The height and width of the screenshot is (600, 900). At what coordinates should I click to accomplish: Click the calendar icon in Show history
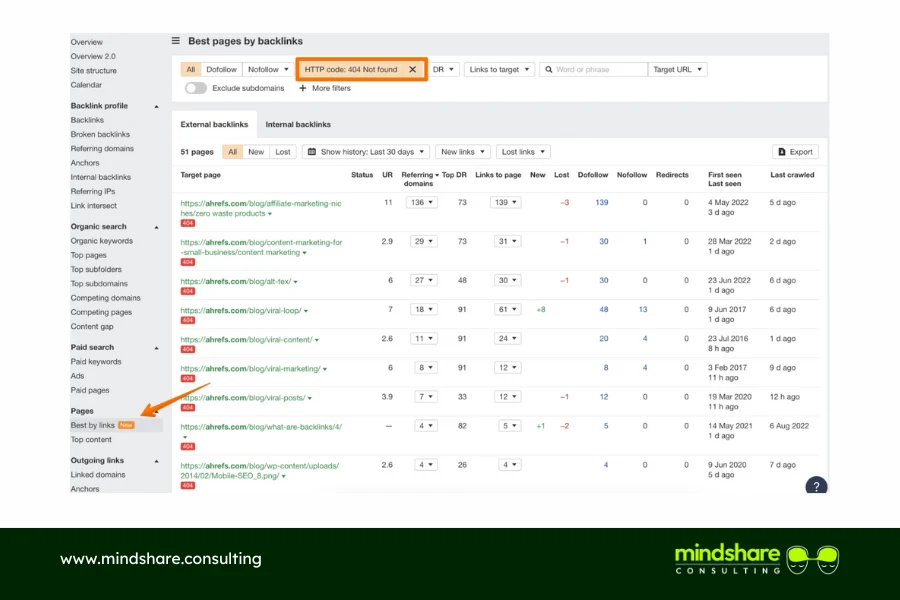(x=312, y=152)
